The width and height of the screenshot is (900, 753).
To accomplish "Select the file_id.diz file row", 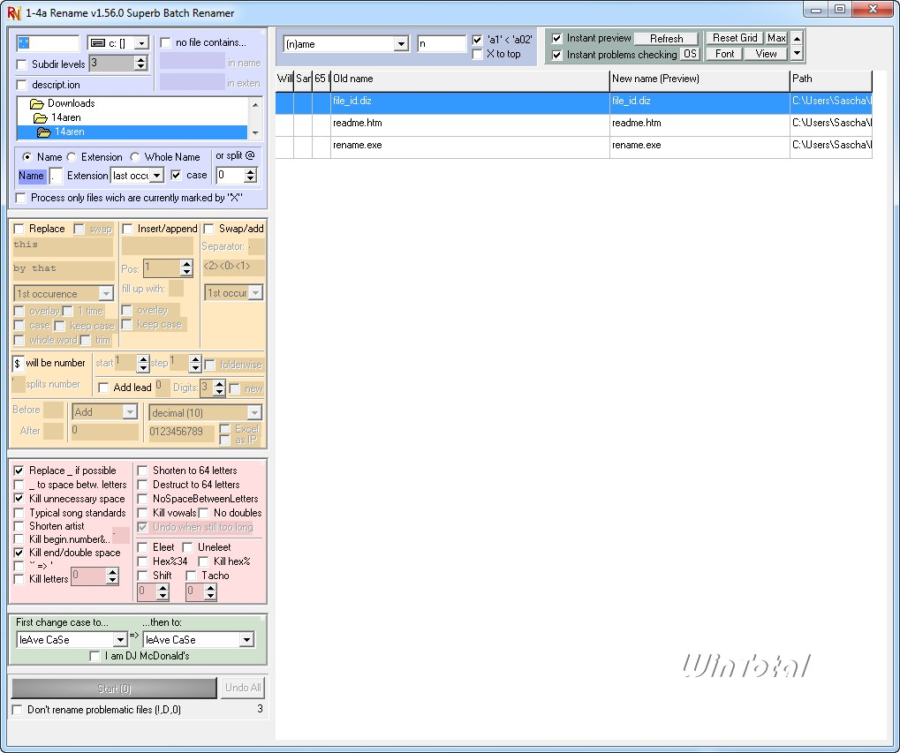I will (x=573, y=101).
